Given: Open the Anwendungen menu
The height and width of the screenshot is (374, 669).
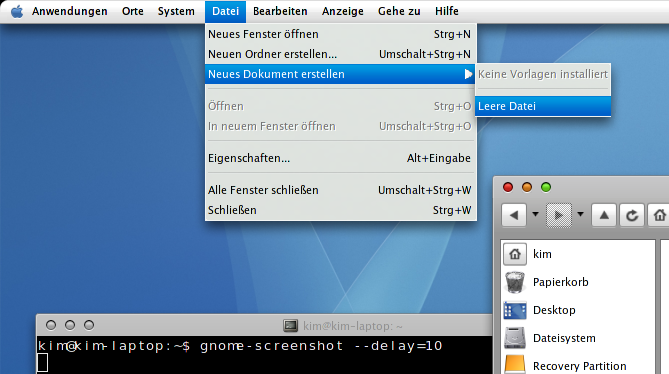Looking at the screenshot, I should click(70, 12).
